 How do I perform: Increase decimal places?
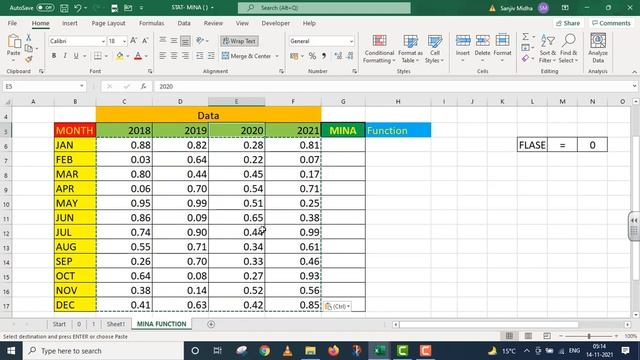coord(338,56)
